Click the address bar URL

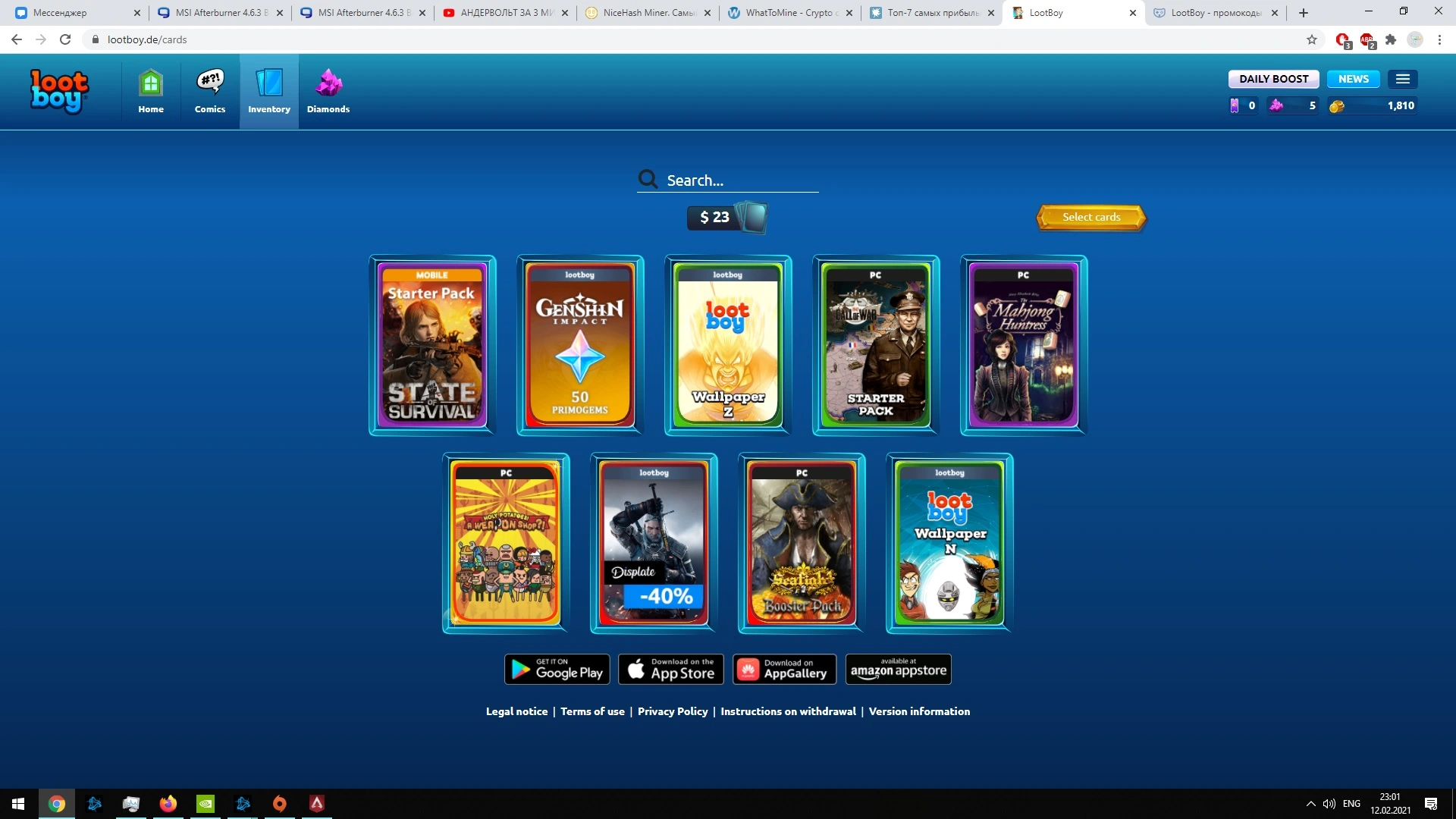pos(147,39)
